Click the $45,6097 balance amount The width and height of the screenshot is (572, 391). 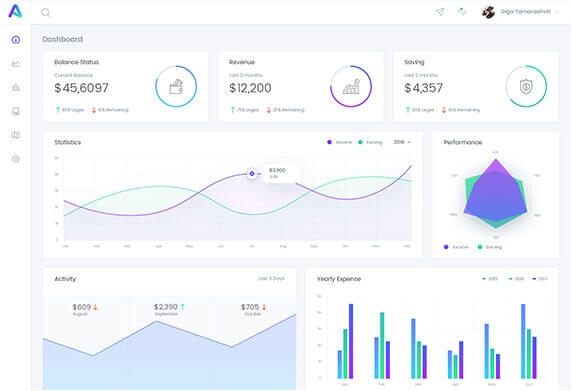[81, 88]
